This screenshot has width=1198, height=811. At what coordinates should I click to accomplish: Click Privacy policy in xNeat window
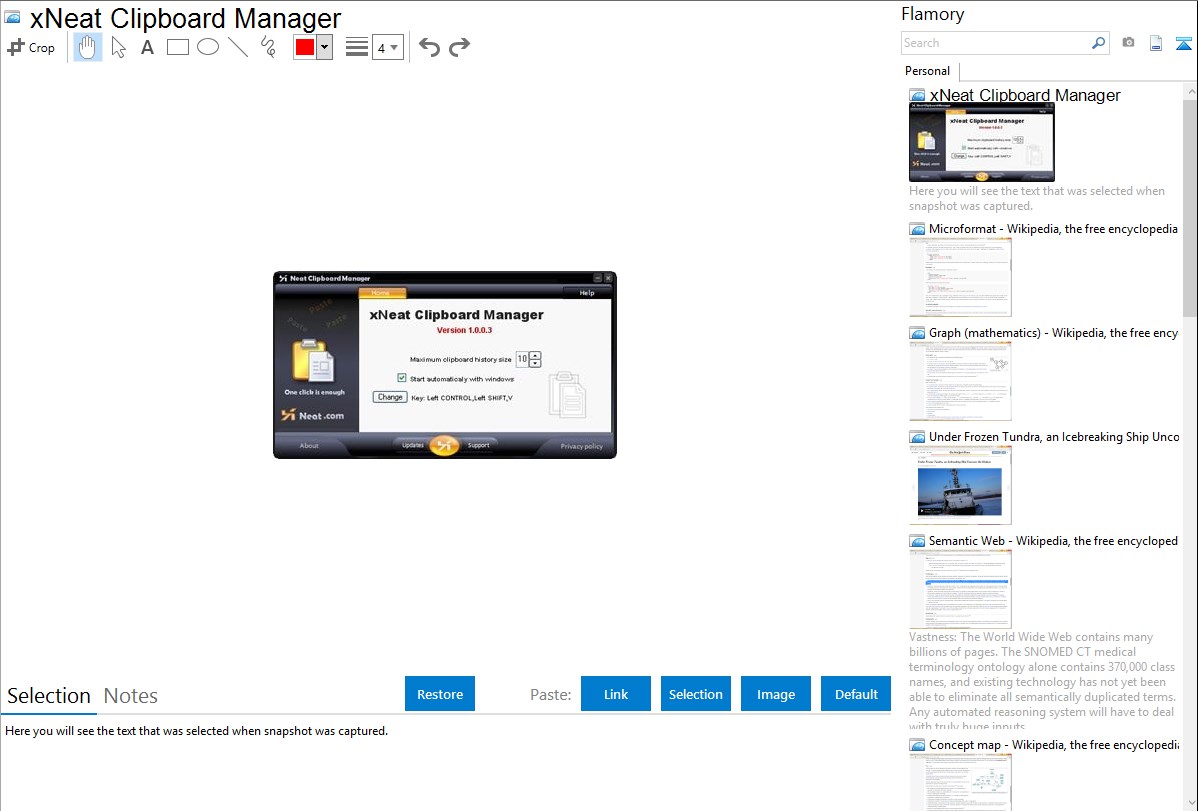[x=581, y=446]
